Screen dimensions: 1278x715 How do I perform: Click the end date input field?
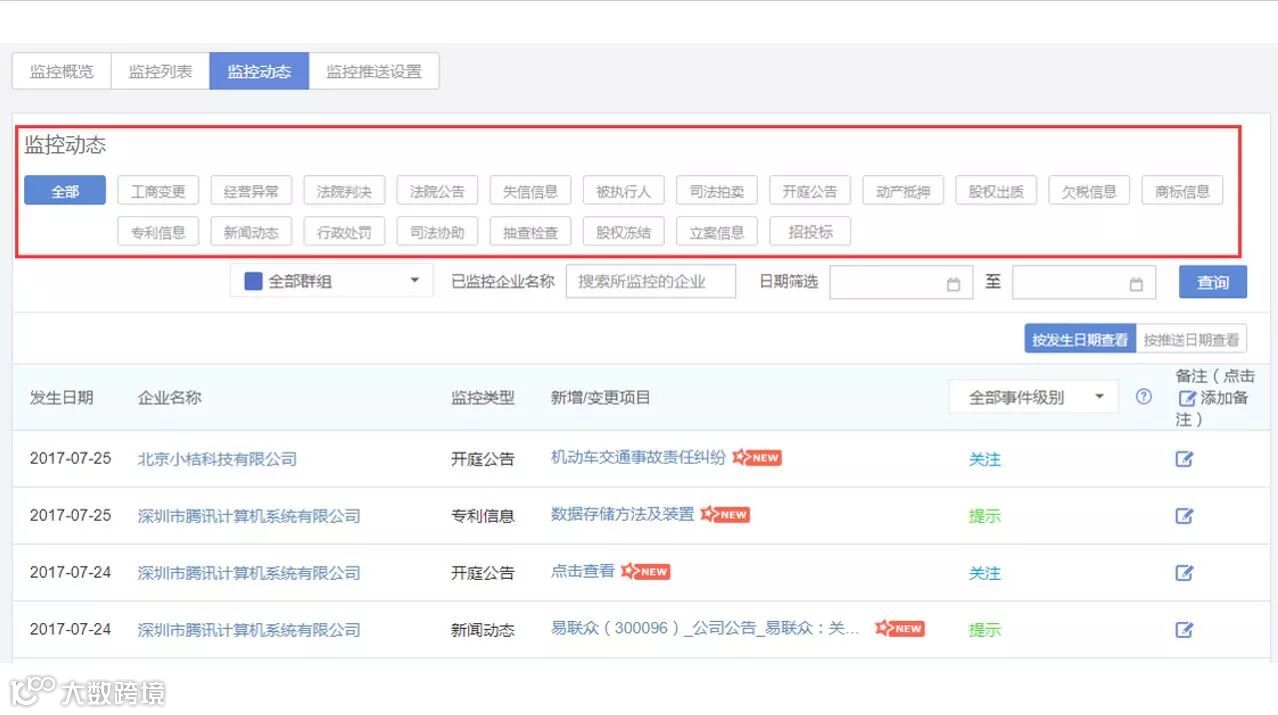(x=1084, y=283)
